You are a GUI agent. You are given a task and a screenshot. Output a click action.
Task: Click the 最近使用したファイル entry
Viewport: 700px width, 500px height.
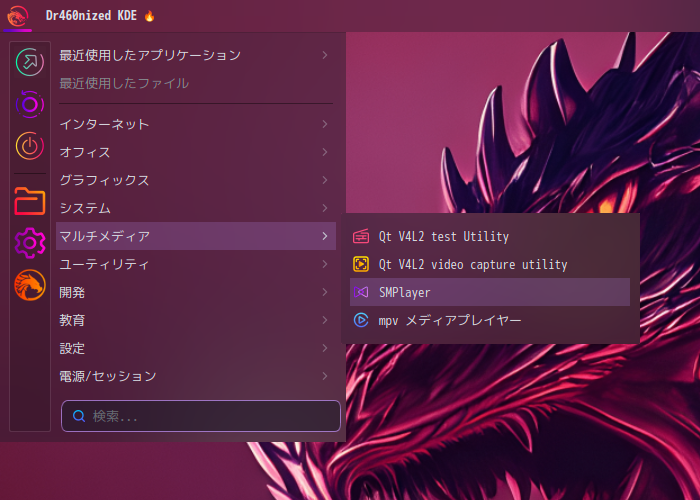tap(196, 83)
